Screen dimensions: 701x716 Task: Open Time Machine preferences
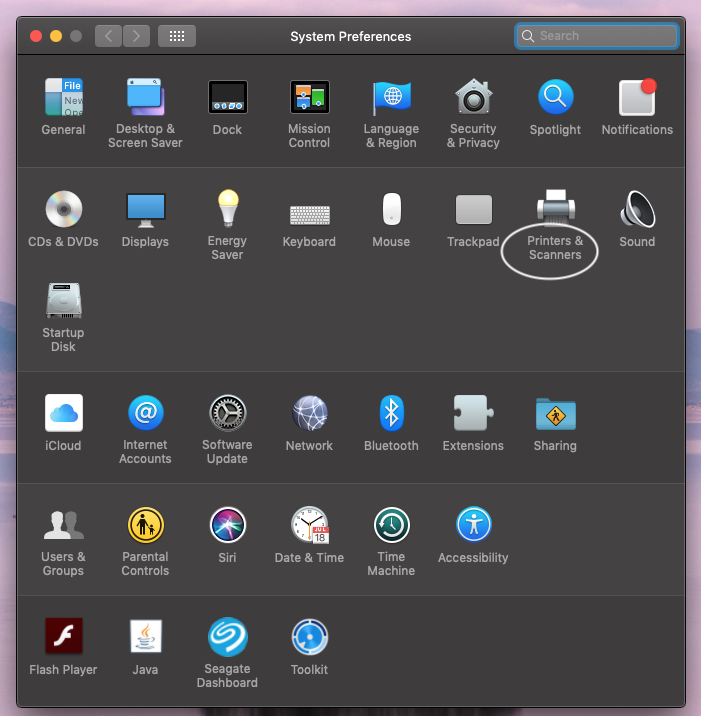[x=391, y=525]
